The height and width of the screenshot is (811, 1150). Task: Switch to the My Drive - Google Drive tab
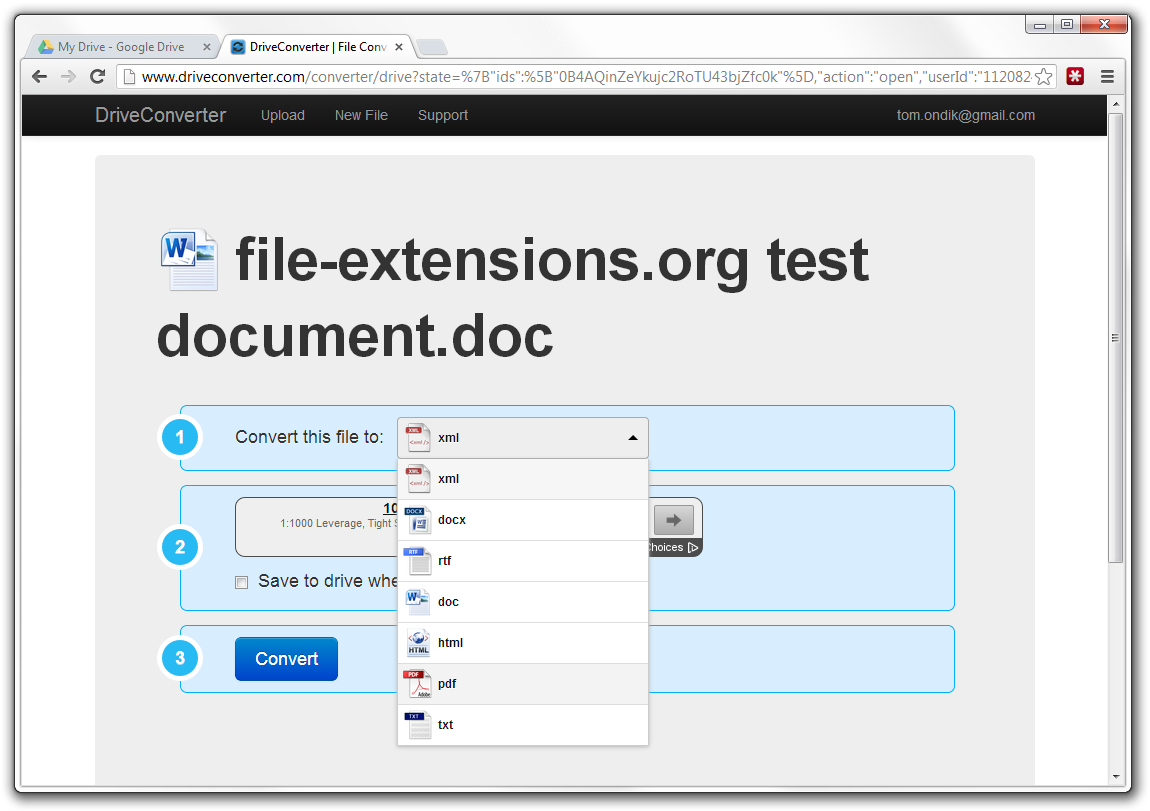tap(122, 47)
